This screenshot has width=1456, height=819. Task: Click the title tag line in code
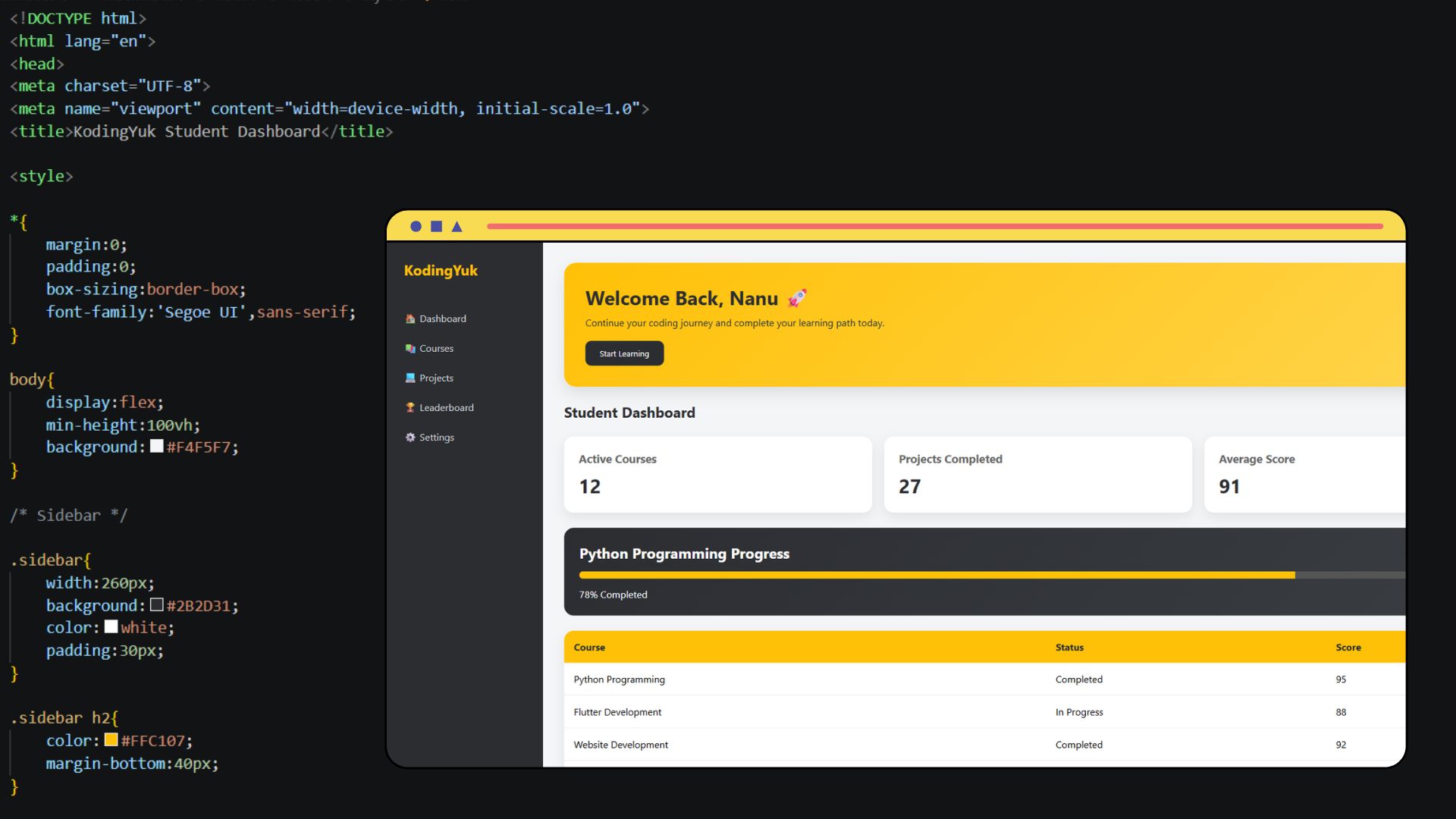click(201, 131)
